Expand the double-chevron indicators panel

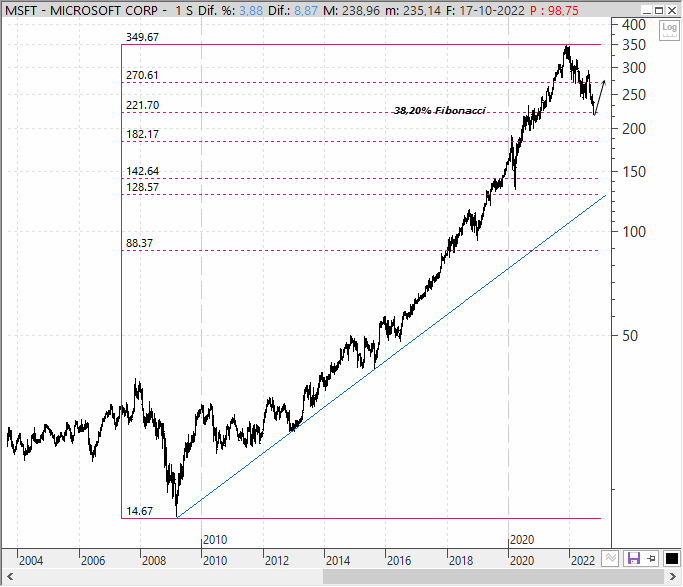tap(611, 558)
